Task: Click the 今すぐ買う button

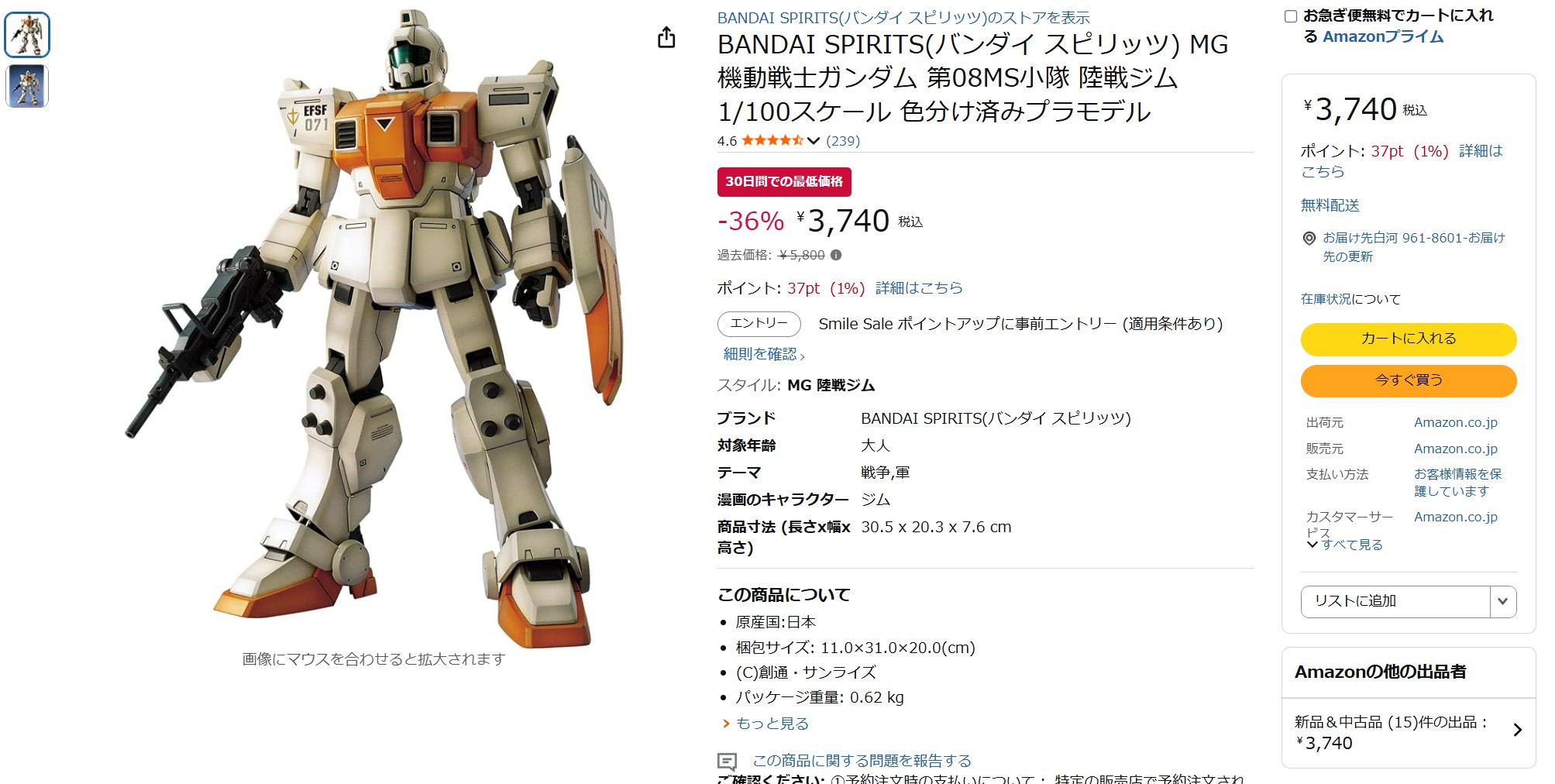Action: click(x=1408, y=380)
